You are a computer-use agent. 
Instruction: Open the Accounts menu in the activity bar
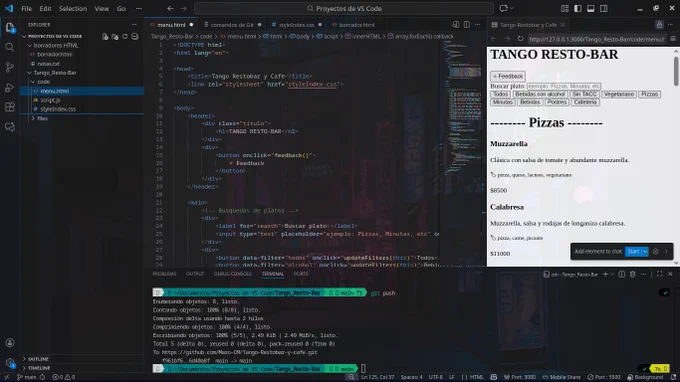point(10,343)
